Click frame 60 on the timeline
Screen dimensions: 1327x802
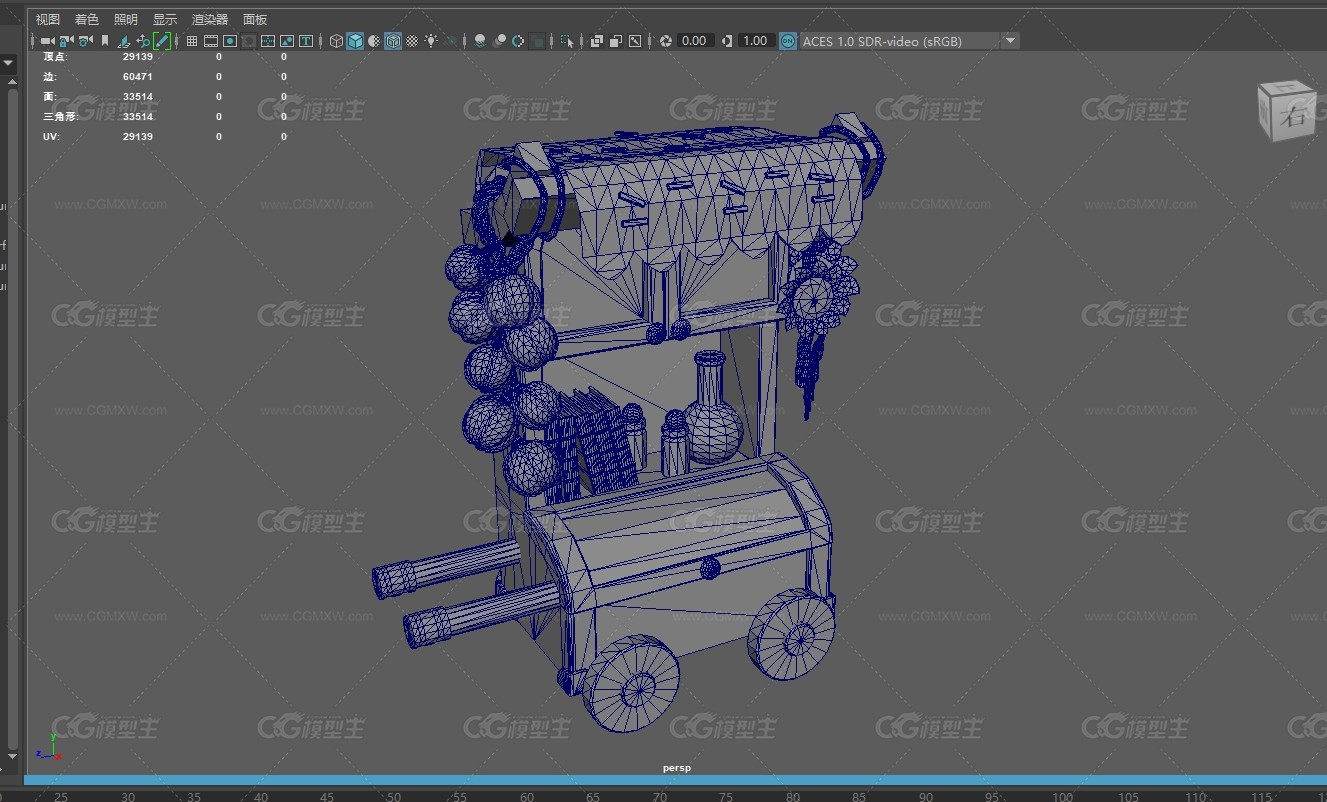pos(527,797)
